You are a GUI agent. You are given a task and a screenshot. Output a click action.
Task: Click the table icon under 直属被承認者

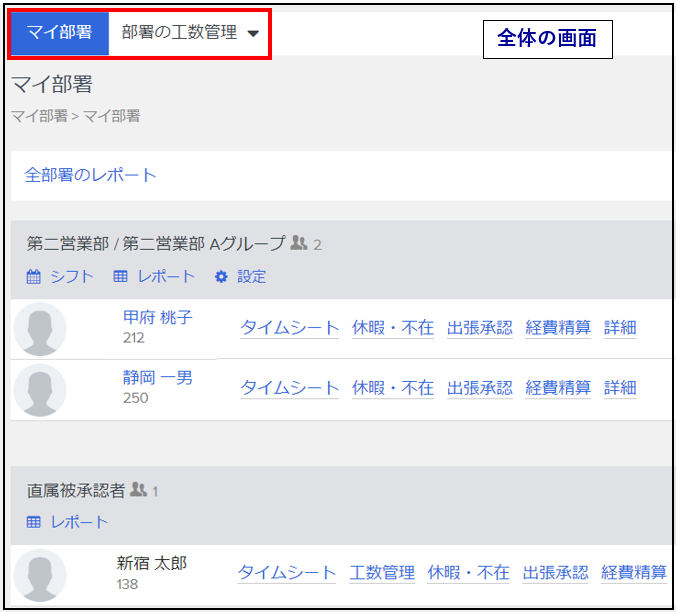click(33, 522)
